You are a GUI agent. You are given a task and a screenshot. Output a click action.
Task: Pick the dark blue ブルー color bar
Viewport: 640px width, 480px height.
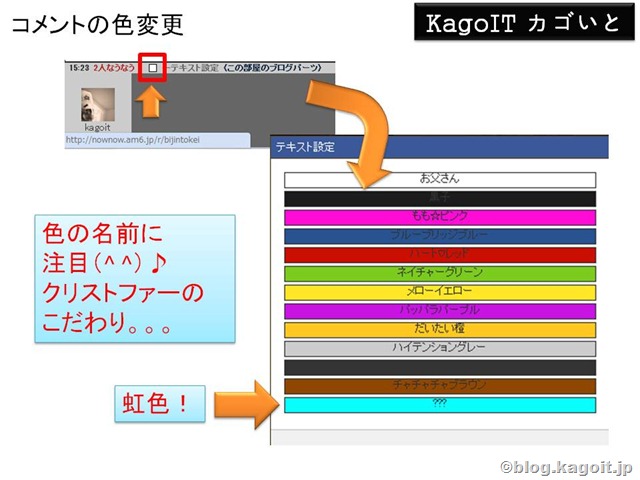tap(440, 236)
